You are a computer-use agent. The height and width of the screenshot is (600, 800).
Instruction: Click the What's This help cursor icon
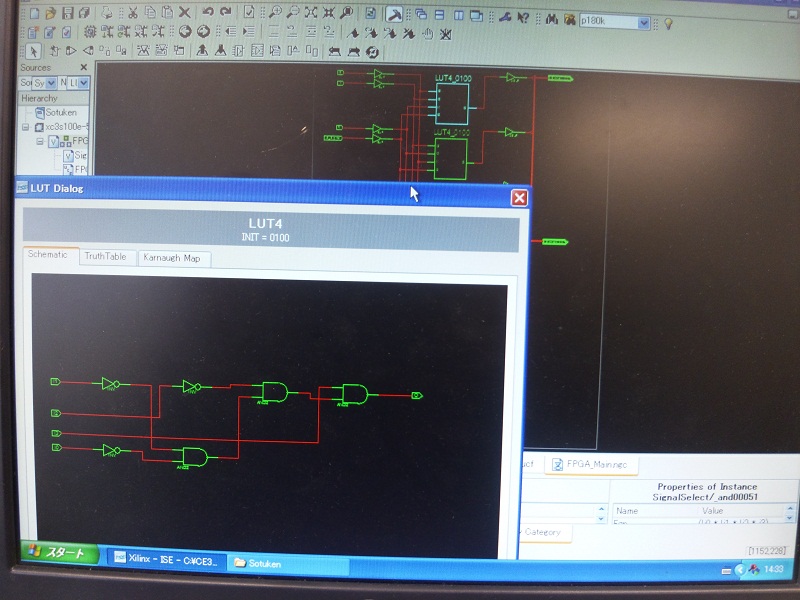523,17
